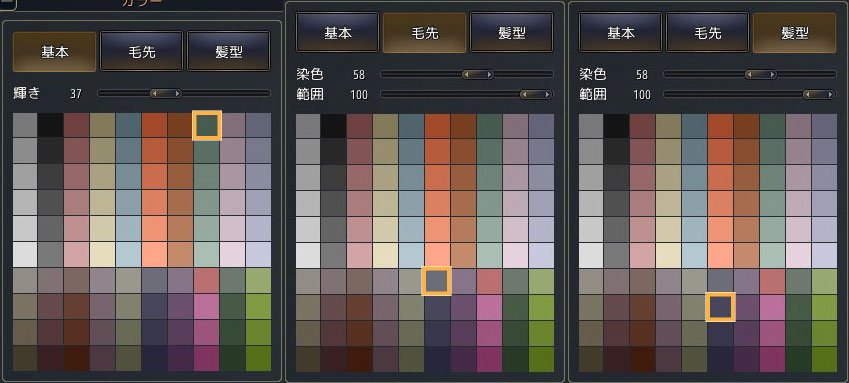Choose bottom-row dark red-brown swatch in right panel
This screenshot has height=383, width=849.
(642, 359)
